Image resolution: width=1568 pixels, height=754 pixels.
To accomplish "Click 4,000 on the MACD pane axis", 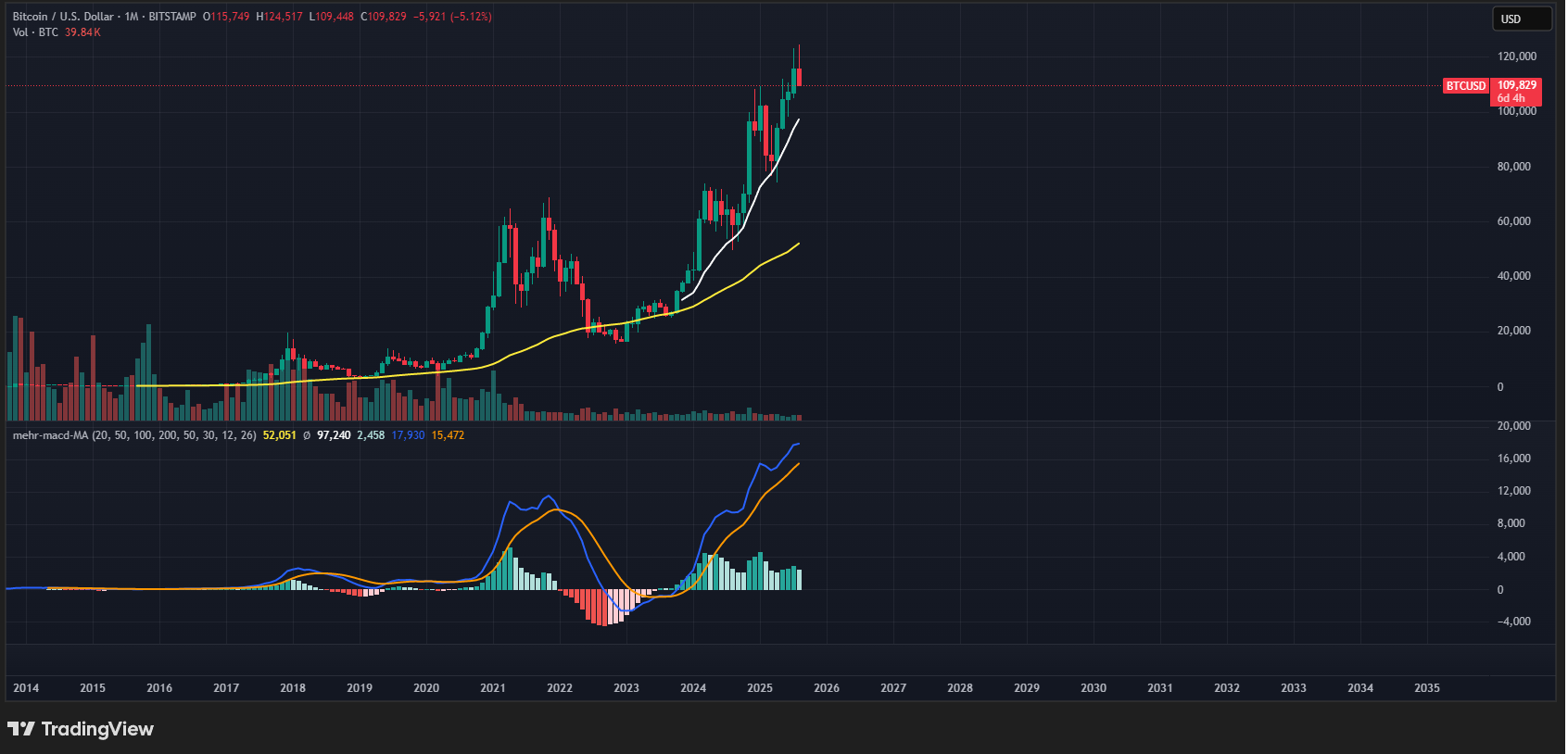I will [x=1511, y=557].
